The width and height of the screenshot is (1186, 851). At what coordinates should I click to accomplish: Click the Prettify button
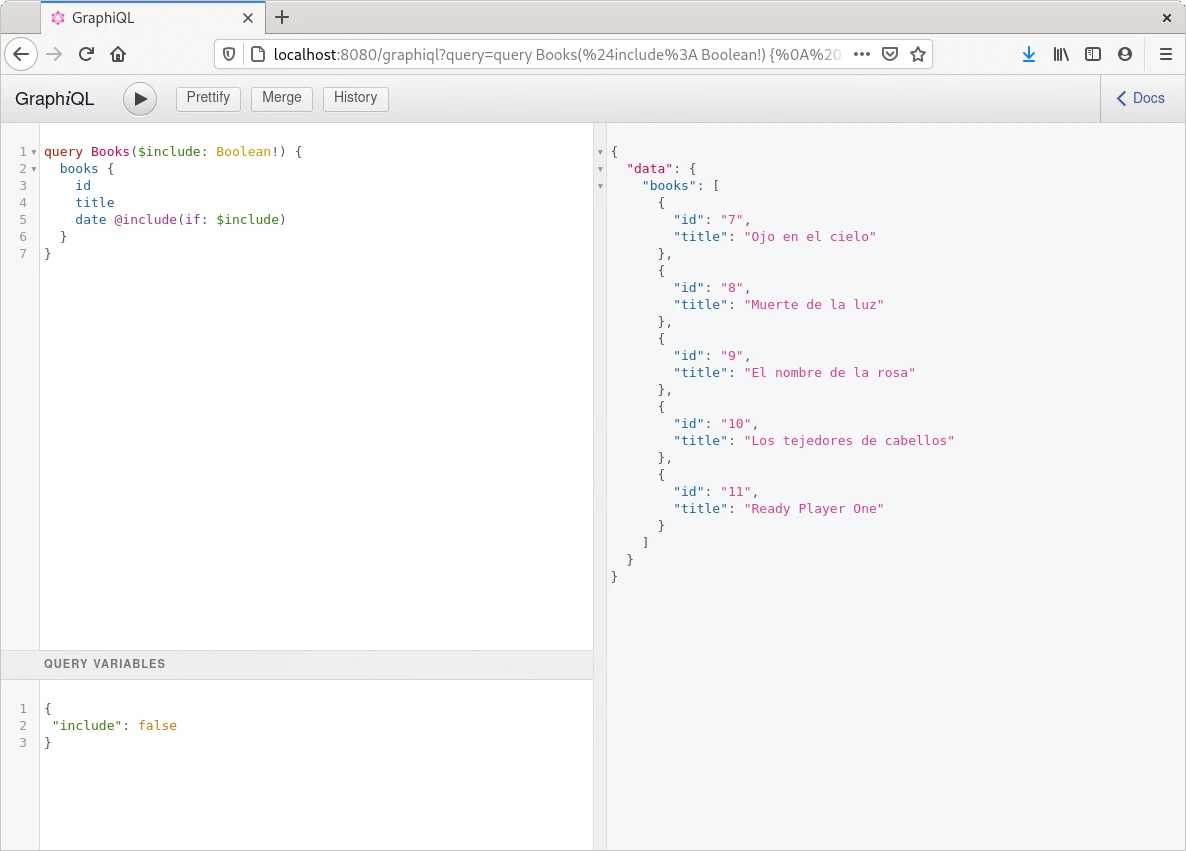208,98
